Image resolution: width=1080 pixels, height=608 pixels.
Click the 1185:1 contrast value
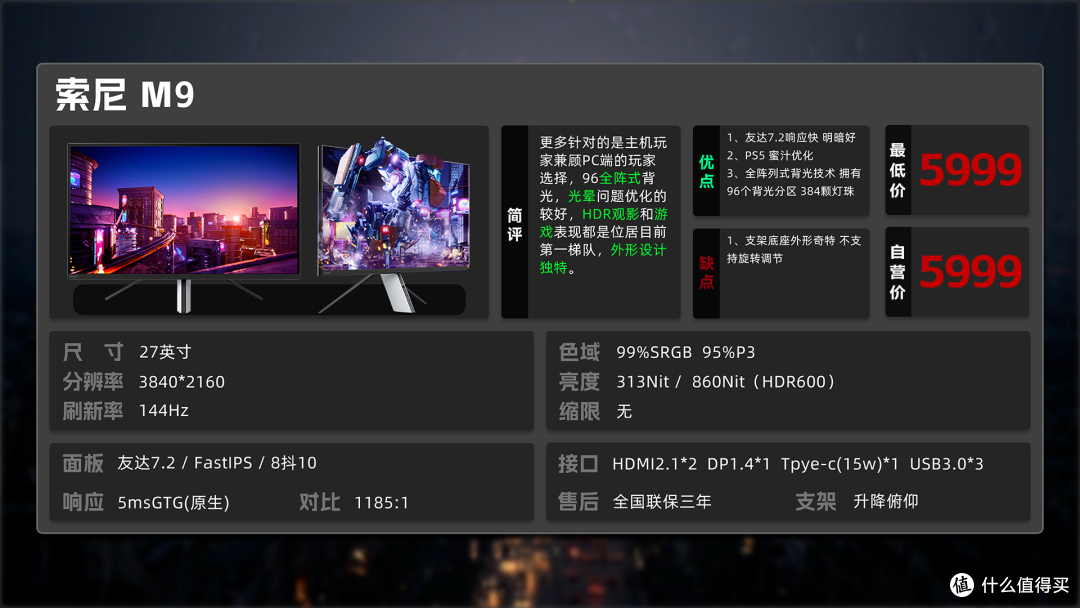pyautogui.click(x=382, y=503)
